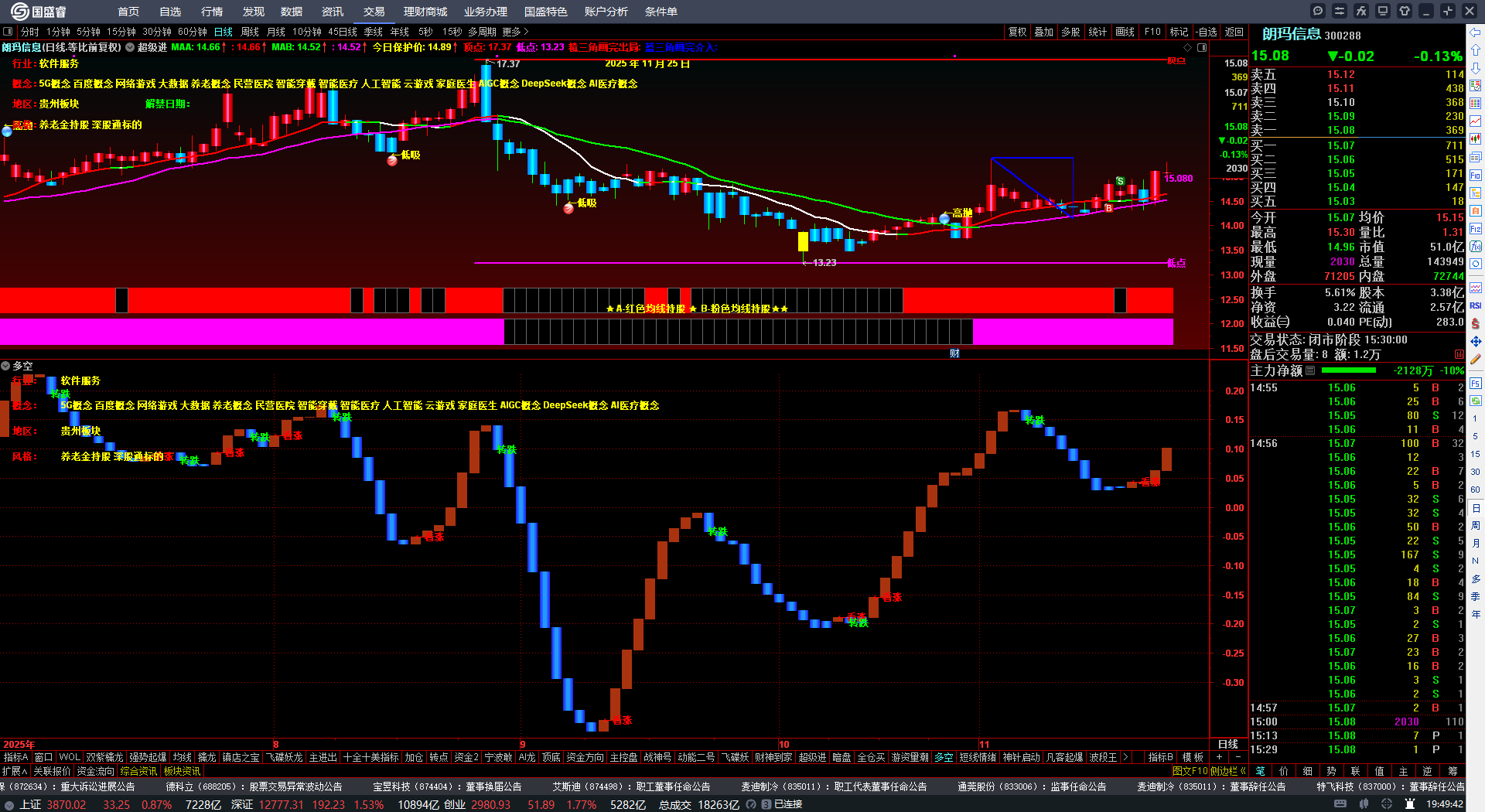1485x812 pixels.
Task: Click the 返回 return button
Action: pos(1234,32)
